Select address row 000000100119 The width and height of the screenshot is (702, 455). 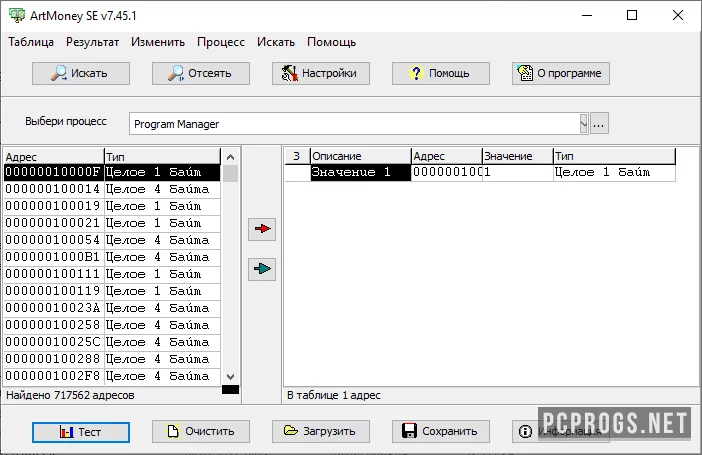pos(112,292)
